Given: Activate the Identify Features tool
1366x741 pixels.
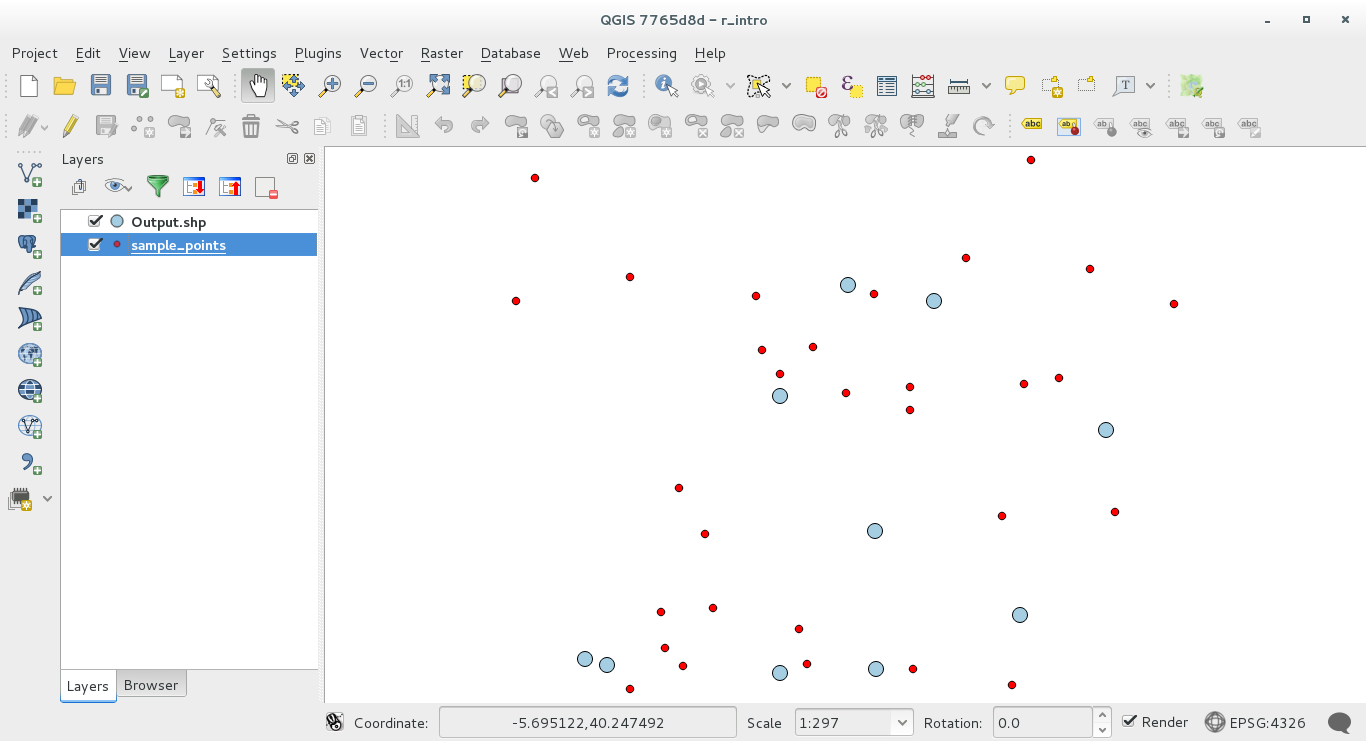Looking at the screenshot, I should pos(666,86).
